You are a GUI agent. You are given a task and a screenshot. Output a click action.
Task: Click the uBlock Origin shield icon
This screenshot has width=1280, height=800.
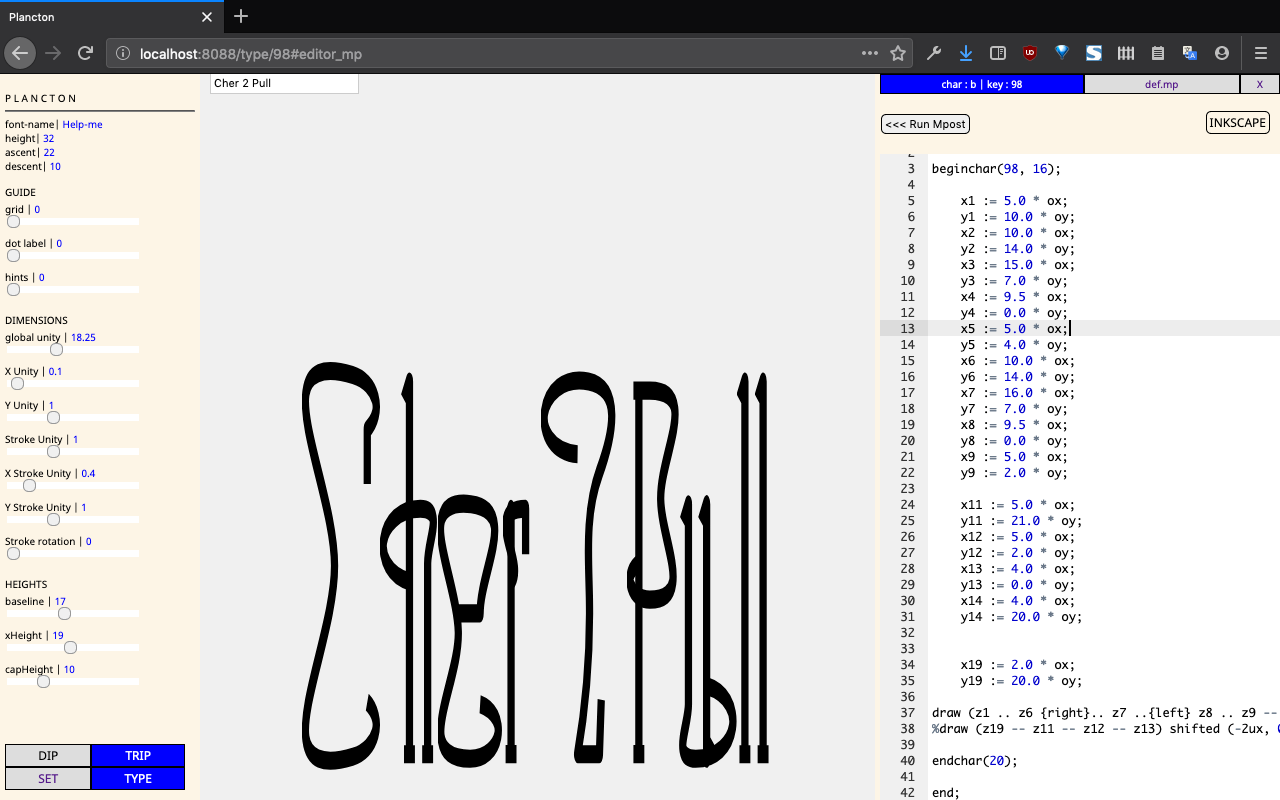1029,53
